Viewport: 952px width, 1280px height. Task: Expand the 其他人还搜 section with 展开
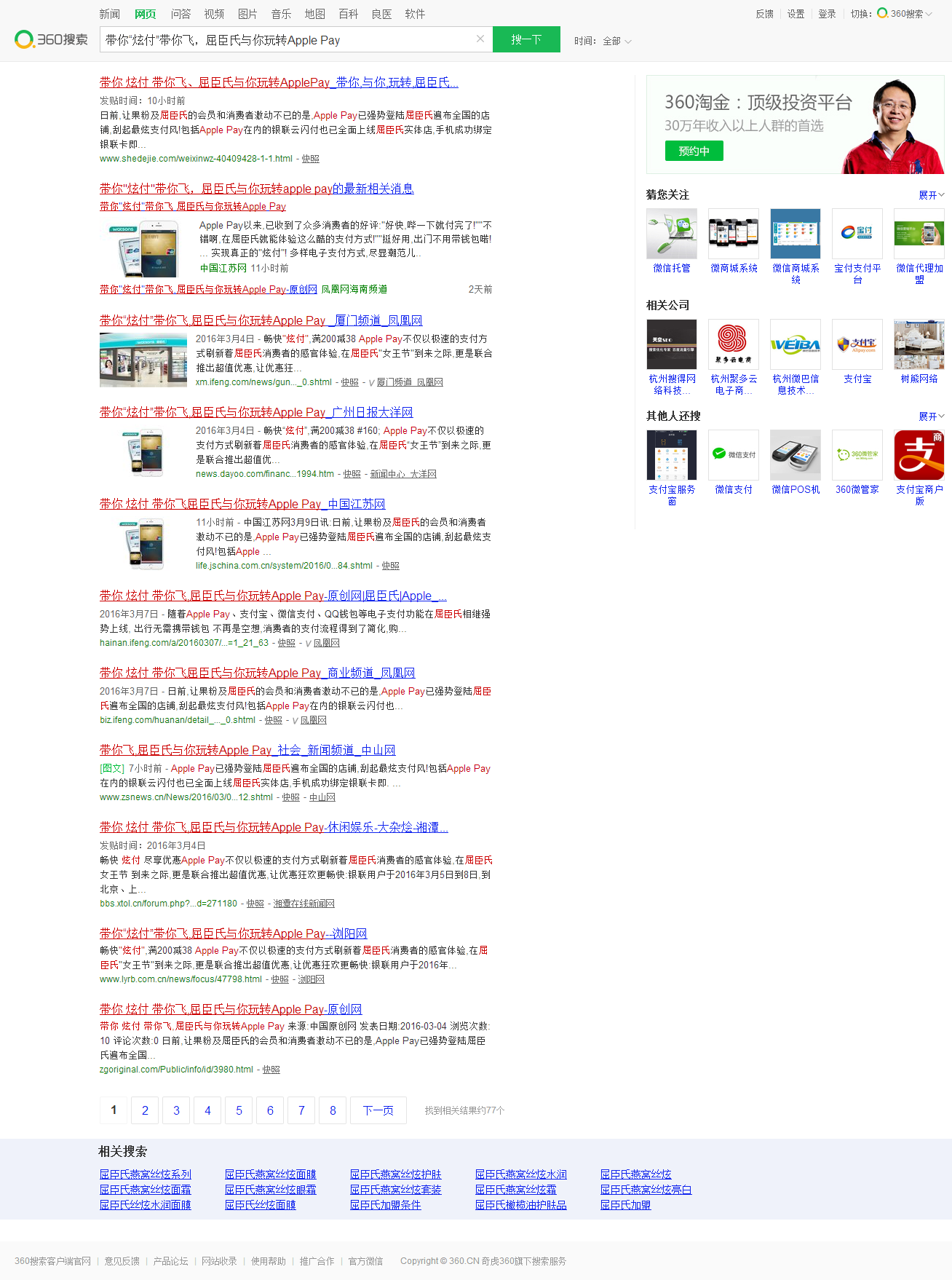[x=932, y=416]
